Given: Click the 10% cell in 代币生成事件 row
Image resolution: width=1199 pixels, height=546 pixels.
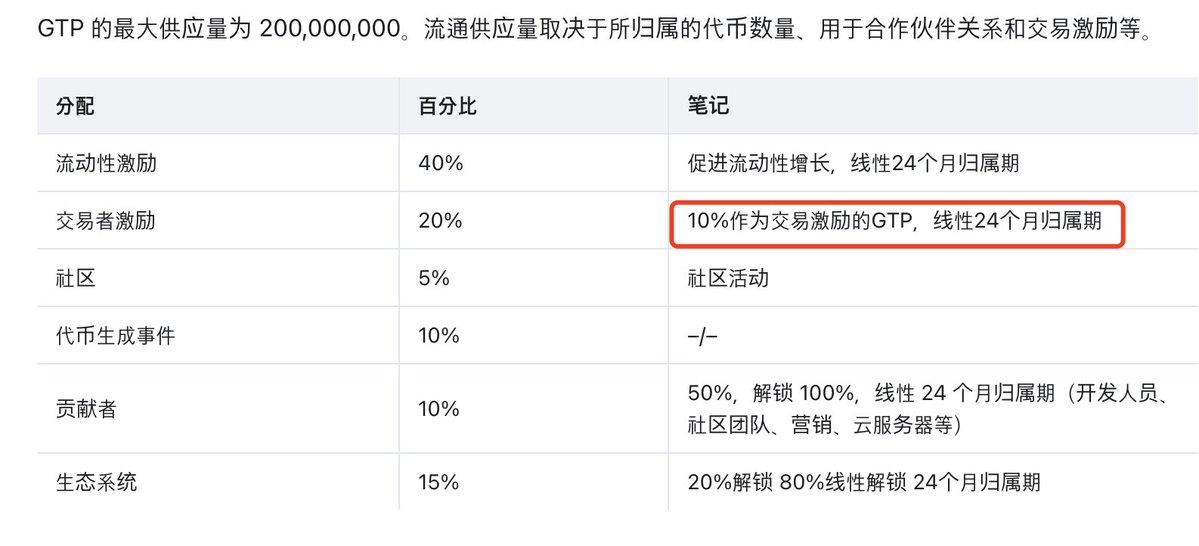Looking at the screenshot, I should pyautogui.click(x=439, y=336).
